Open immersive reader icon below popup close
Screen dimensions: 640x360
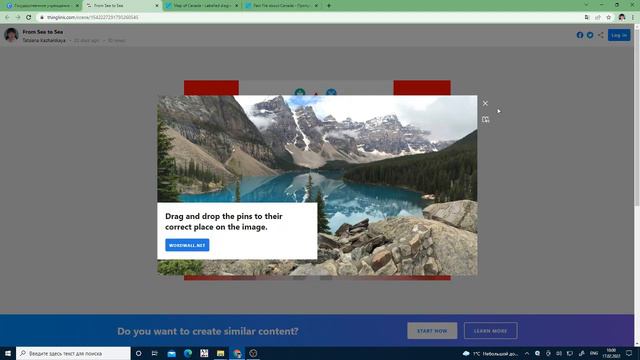[x=485, y=119]
